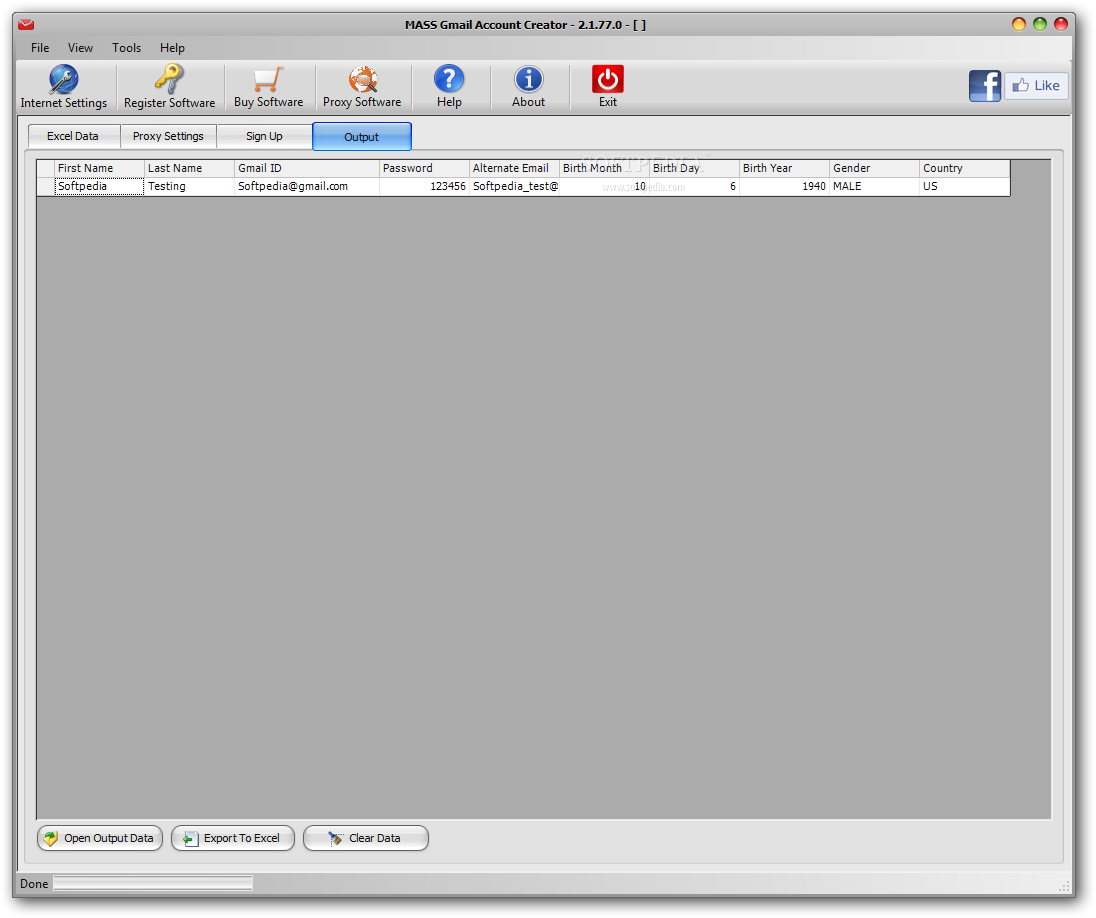Select the password cell '123456'

[424, 187]
